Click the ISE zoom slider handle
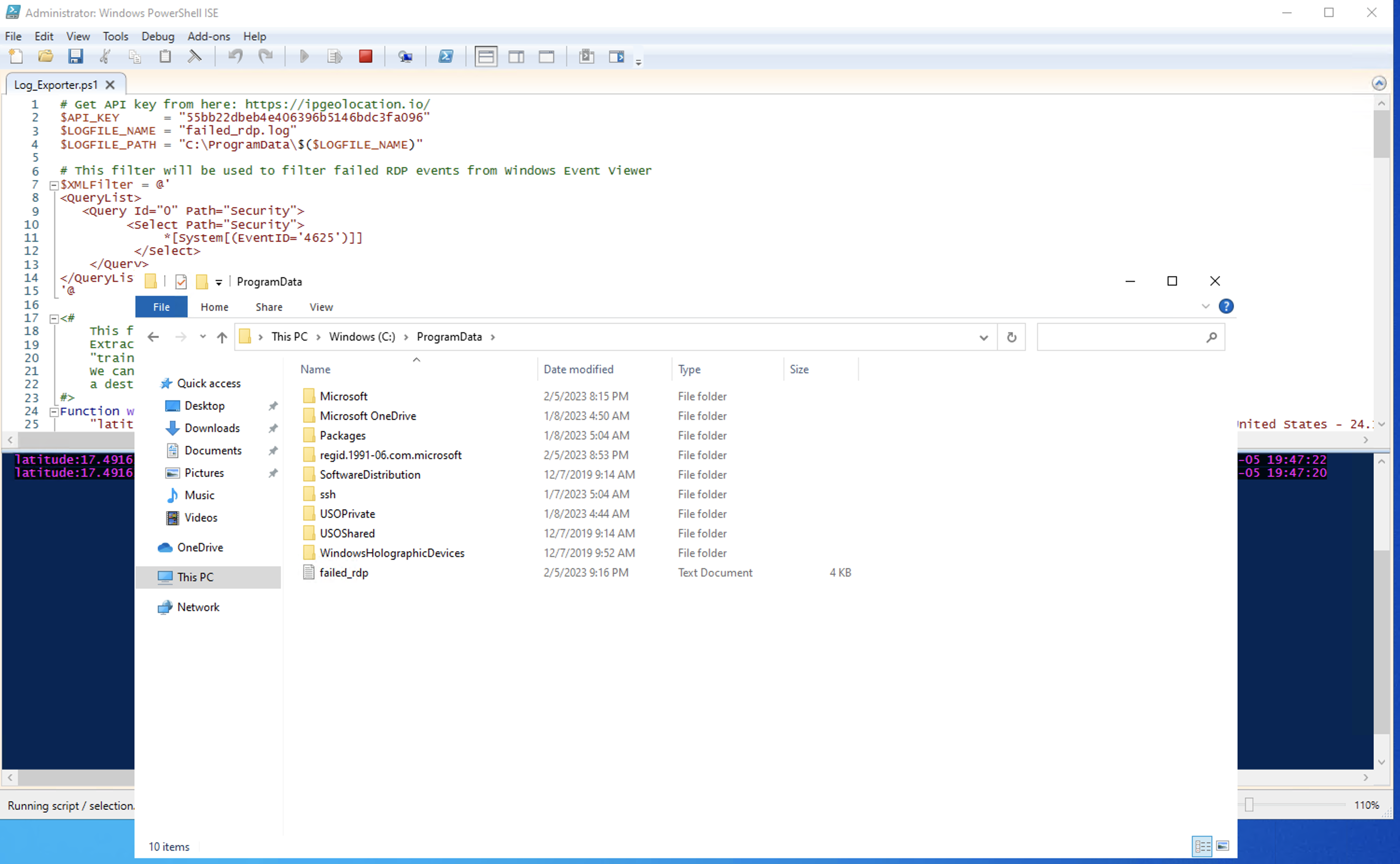 1249,805
